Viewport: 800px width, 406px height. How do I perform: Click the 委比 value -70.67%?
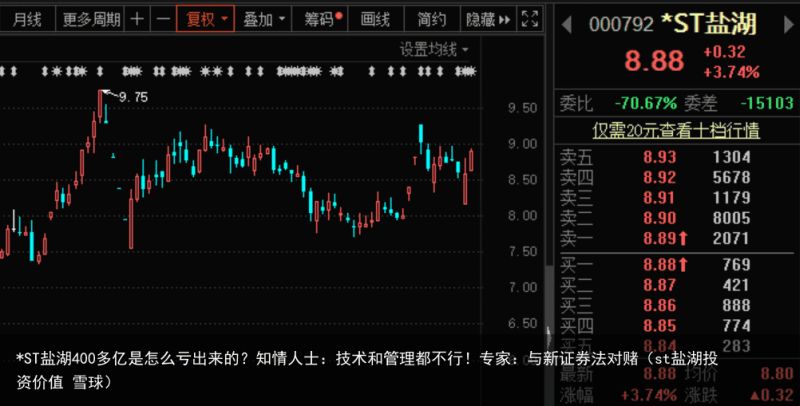645,104
